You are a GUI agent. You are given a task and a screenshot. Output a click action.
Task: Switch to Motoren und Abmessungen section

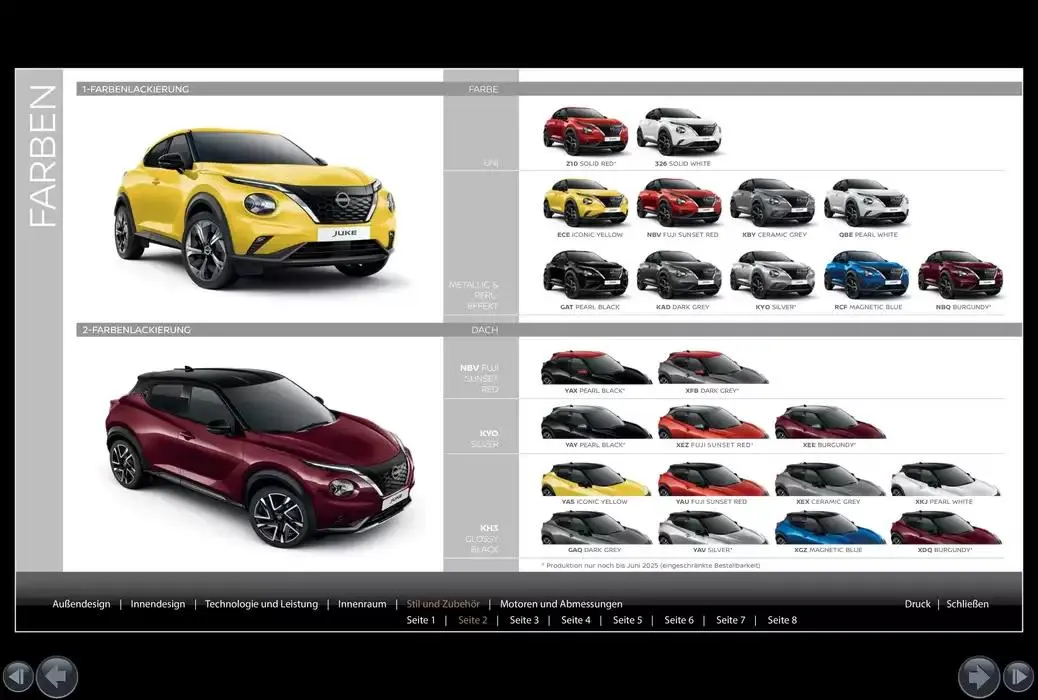[560, 604]
